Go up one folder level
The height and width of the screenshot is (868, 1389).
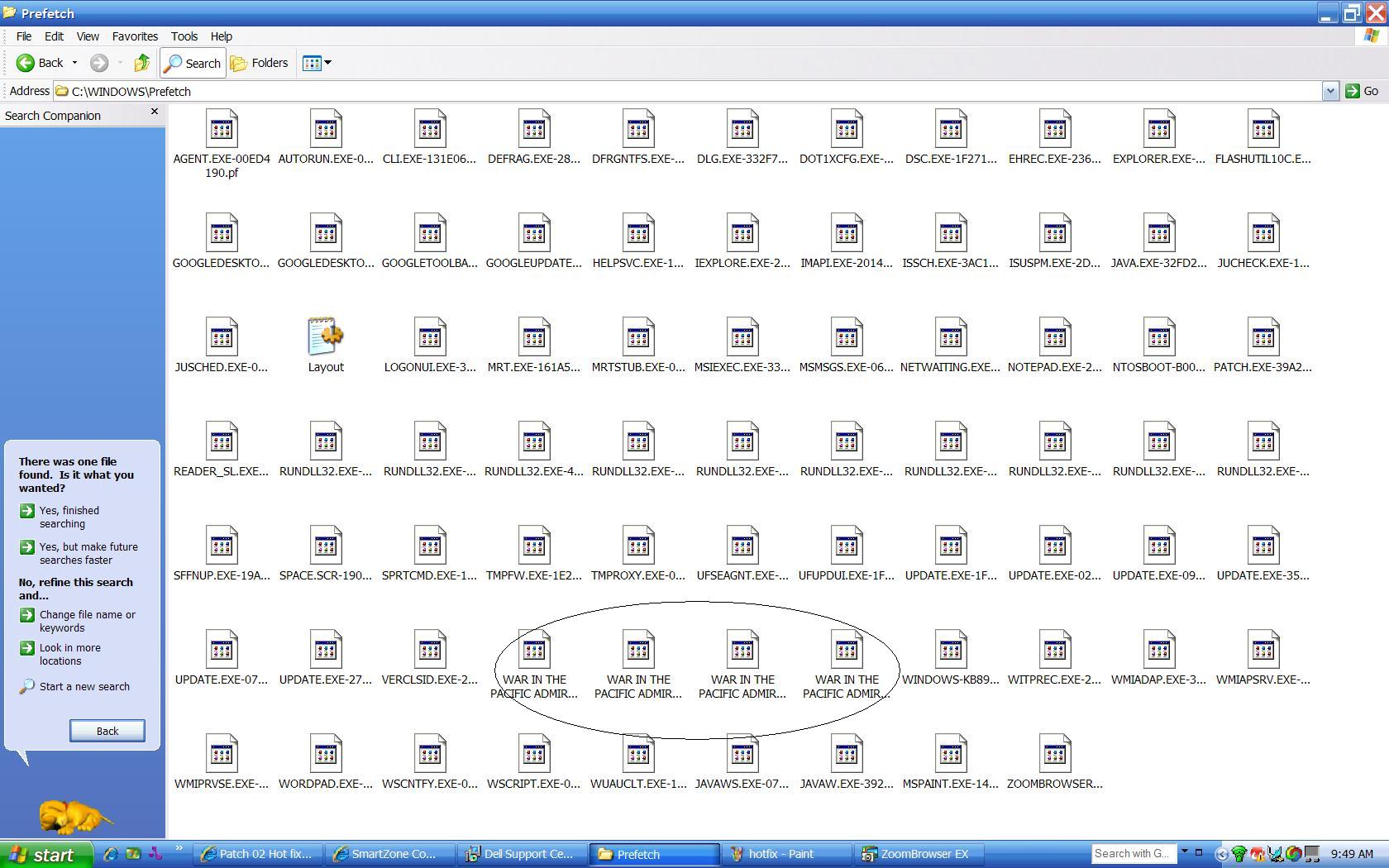142,63
